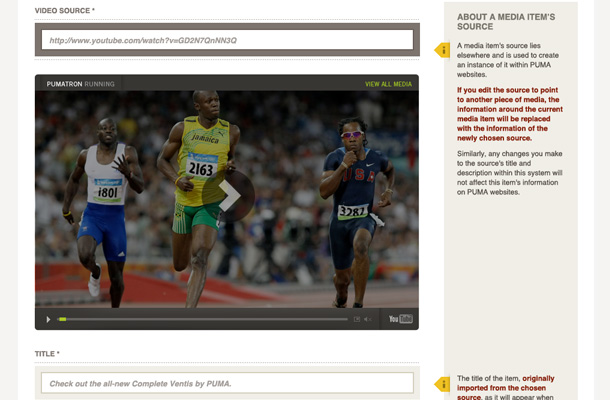Open YouTube via player logo
Image resolution: width=610 pixels, height=400 pixels.
401,319
